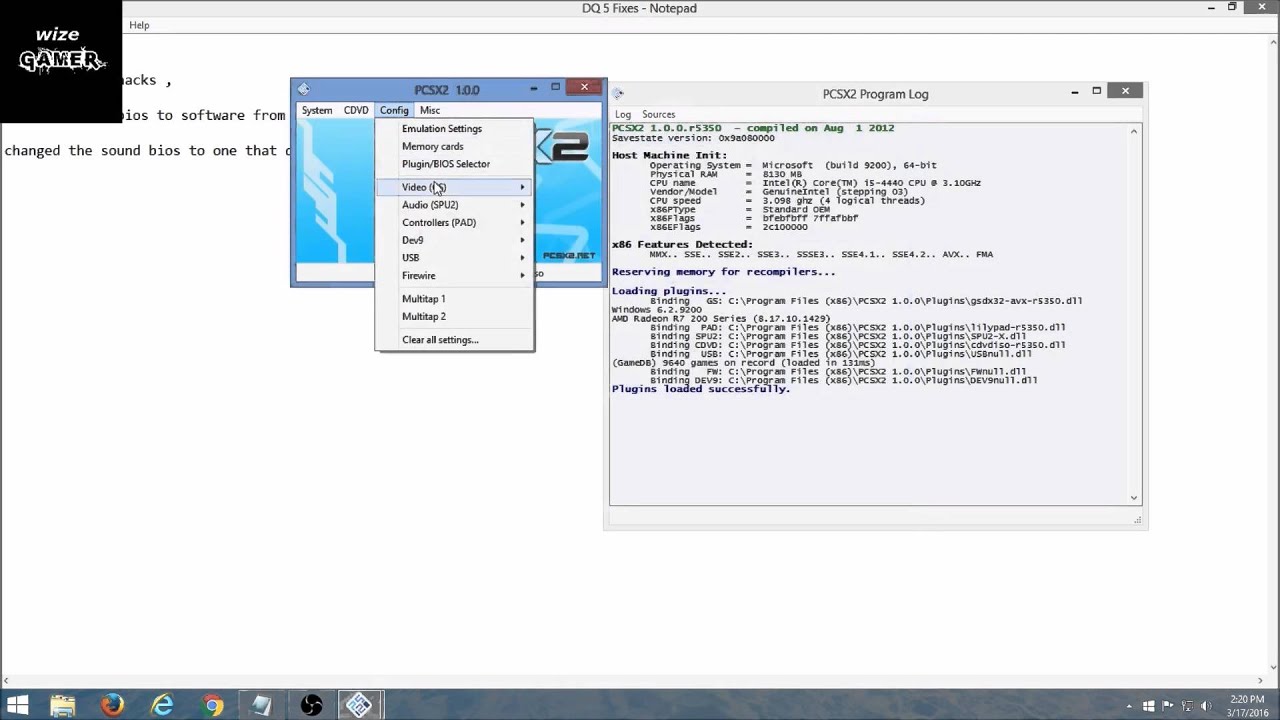Launch Internet Explorer from the taskbar
Image resolution: width=1280 pixels, height=720 pixels.
tap(162, 705)
